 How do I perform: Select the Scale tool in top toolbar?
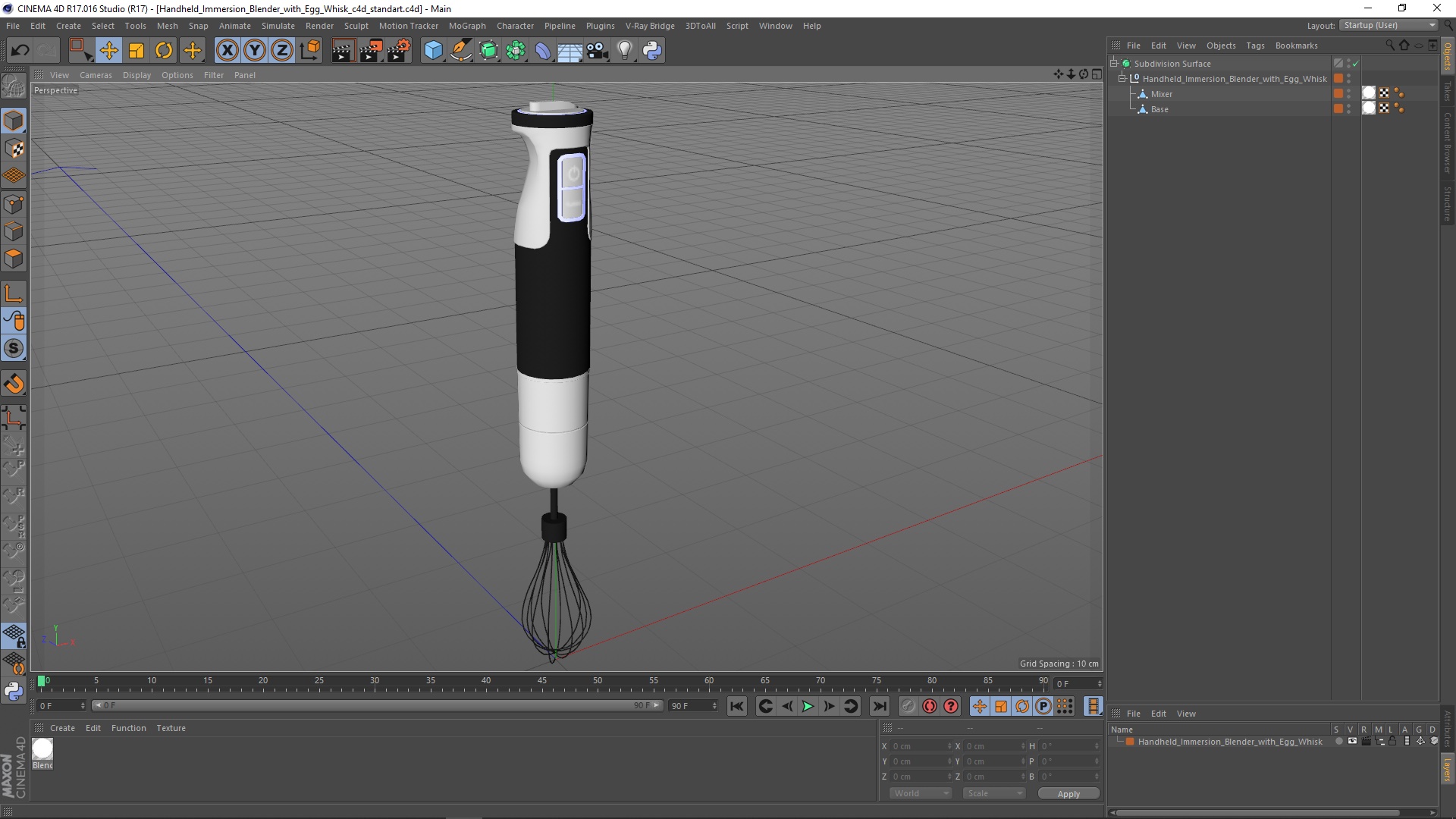coord(136,51)
